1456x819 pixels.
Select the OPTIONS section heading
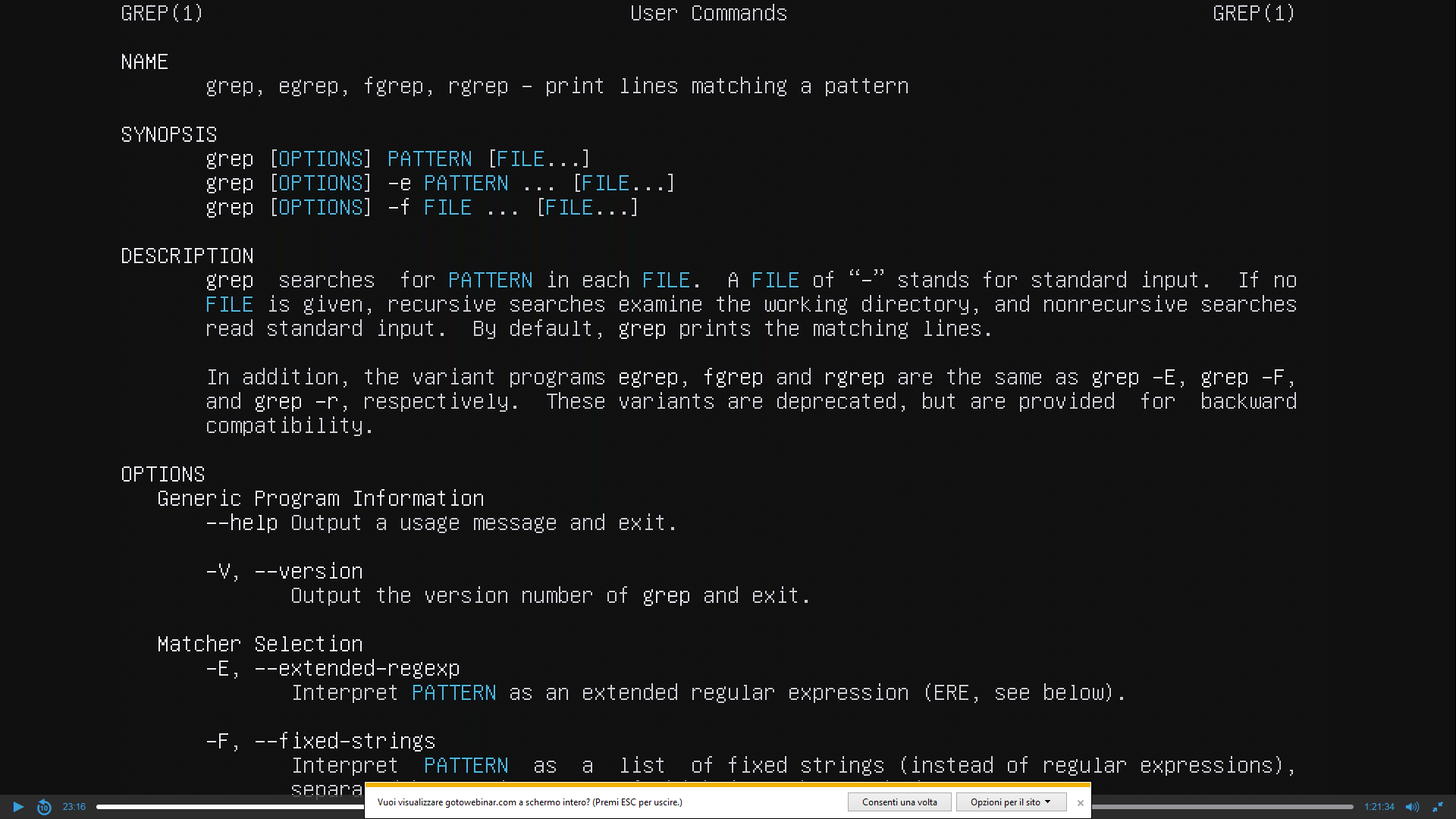tap(162, 473)
